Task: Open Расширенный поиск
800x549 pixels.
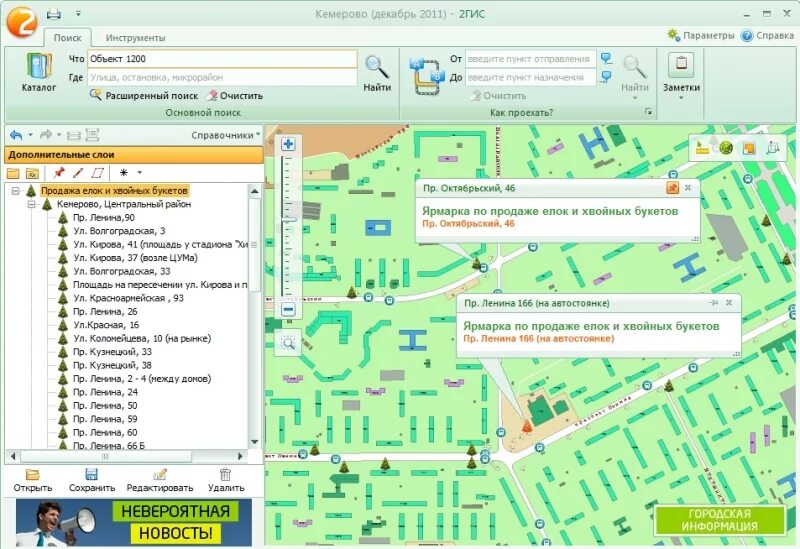Action: point(144,95)
